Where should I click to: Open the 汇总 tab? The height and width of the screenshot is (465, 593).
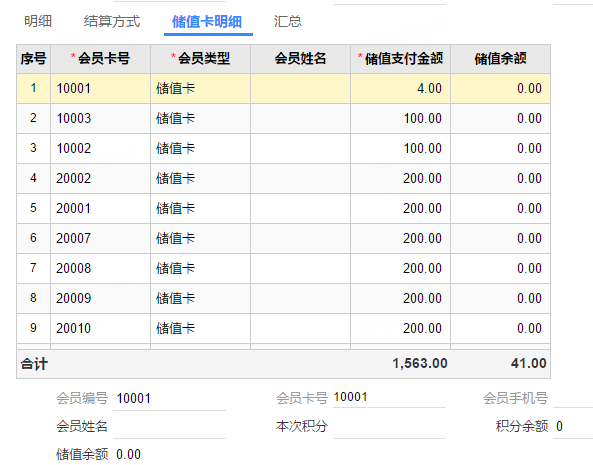288,21
